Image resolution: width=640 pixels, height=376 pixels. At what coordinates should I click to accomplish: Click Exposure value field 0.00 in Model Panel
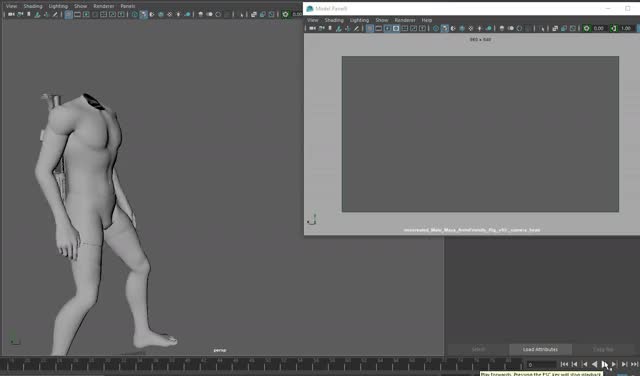click(x=599, y=28)
